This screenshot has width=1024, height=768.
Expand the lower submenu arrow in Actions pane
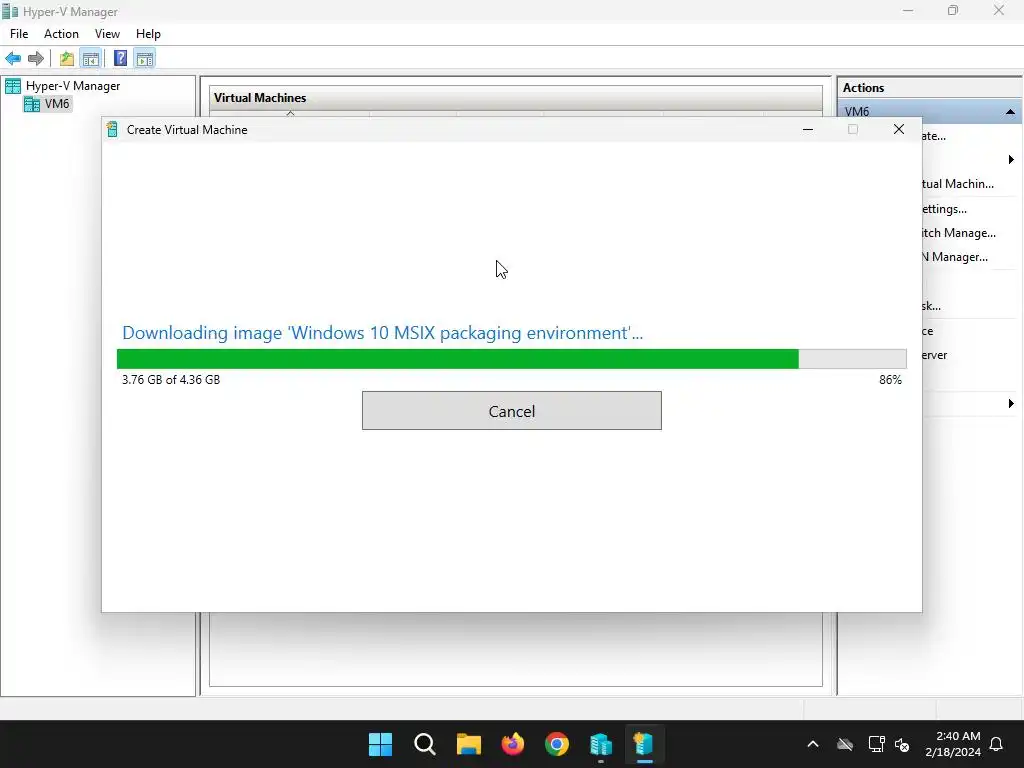pyautogui.click(x=1011, y=404)
